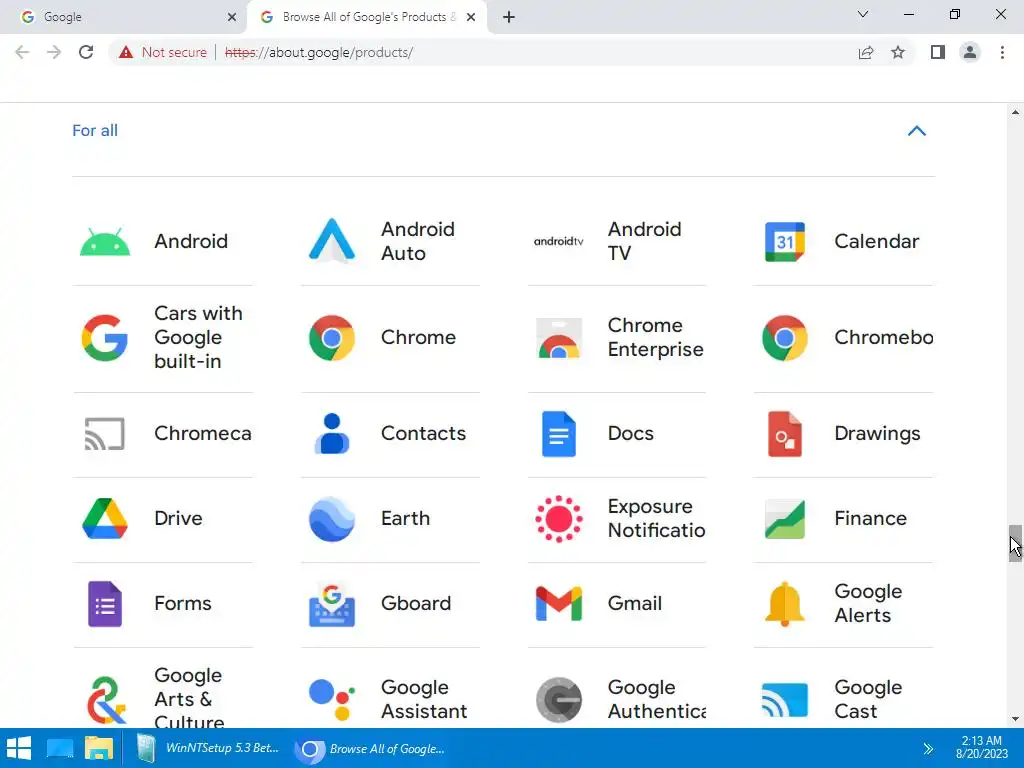Image resolution: width=1024 pixels, height=768 pixels.
Task: Click the Chromecast icon
Action: coord(104,434)
